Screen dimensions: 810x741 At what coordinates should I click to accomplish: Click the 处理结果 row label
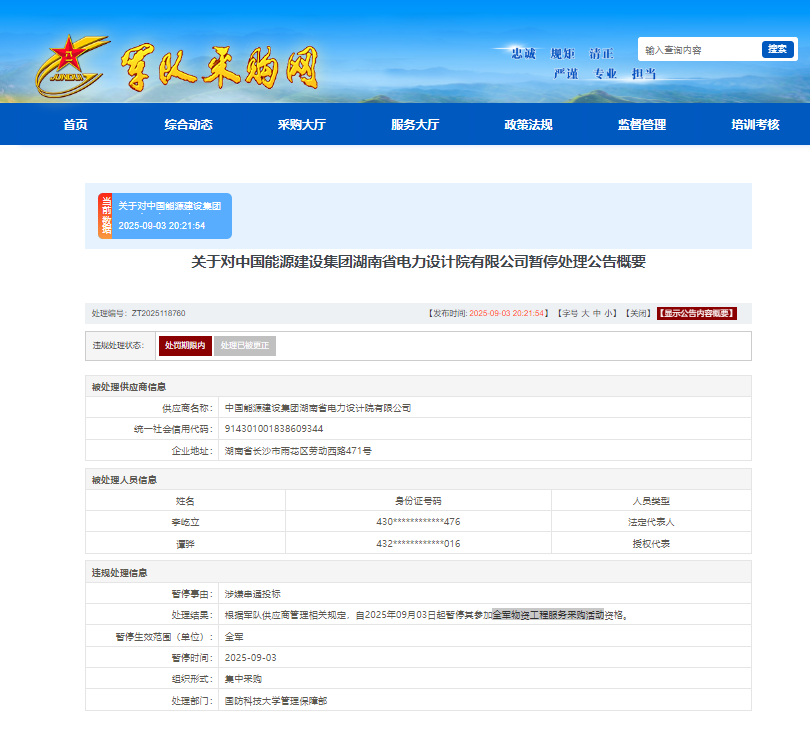pos(192,615)
